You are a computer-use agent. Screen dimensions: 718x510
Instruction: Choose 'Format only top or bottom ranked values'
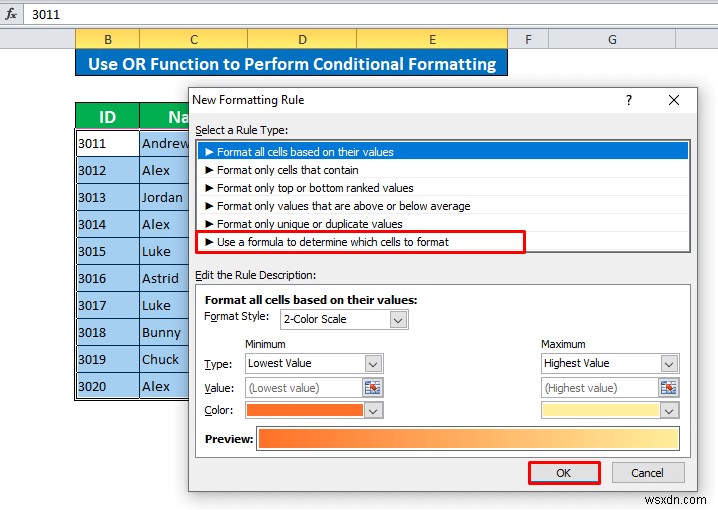click(315, 188)
